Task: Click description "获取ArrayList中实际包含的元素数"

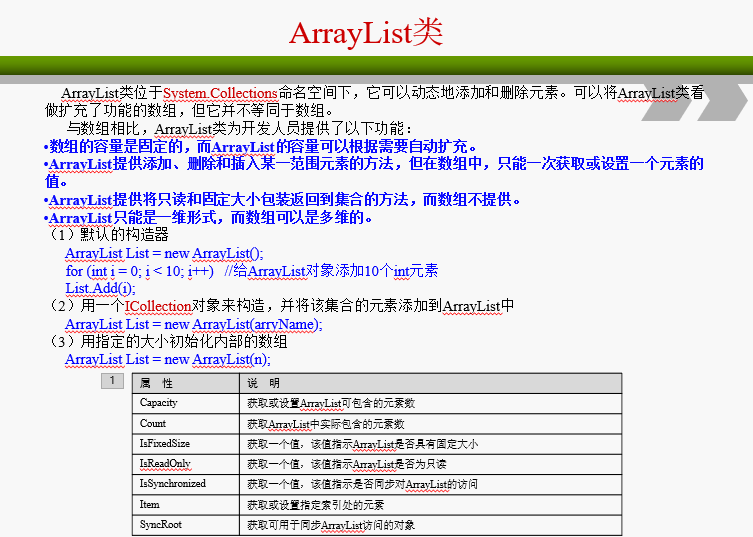Action: (326, 424)
